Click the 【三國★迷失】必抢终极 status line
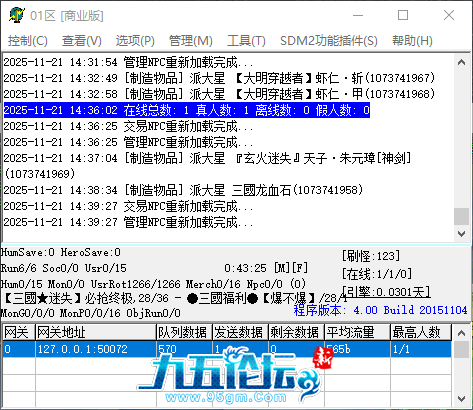This screenshot has width=473, height=410. coord(175,298)
